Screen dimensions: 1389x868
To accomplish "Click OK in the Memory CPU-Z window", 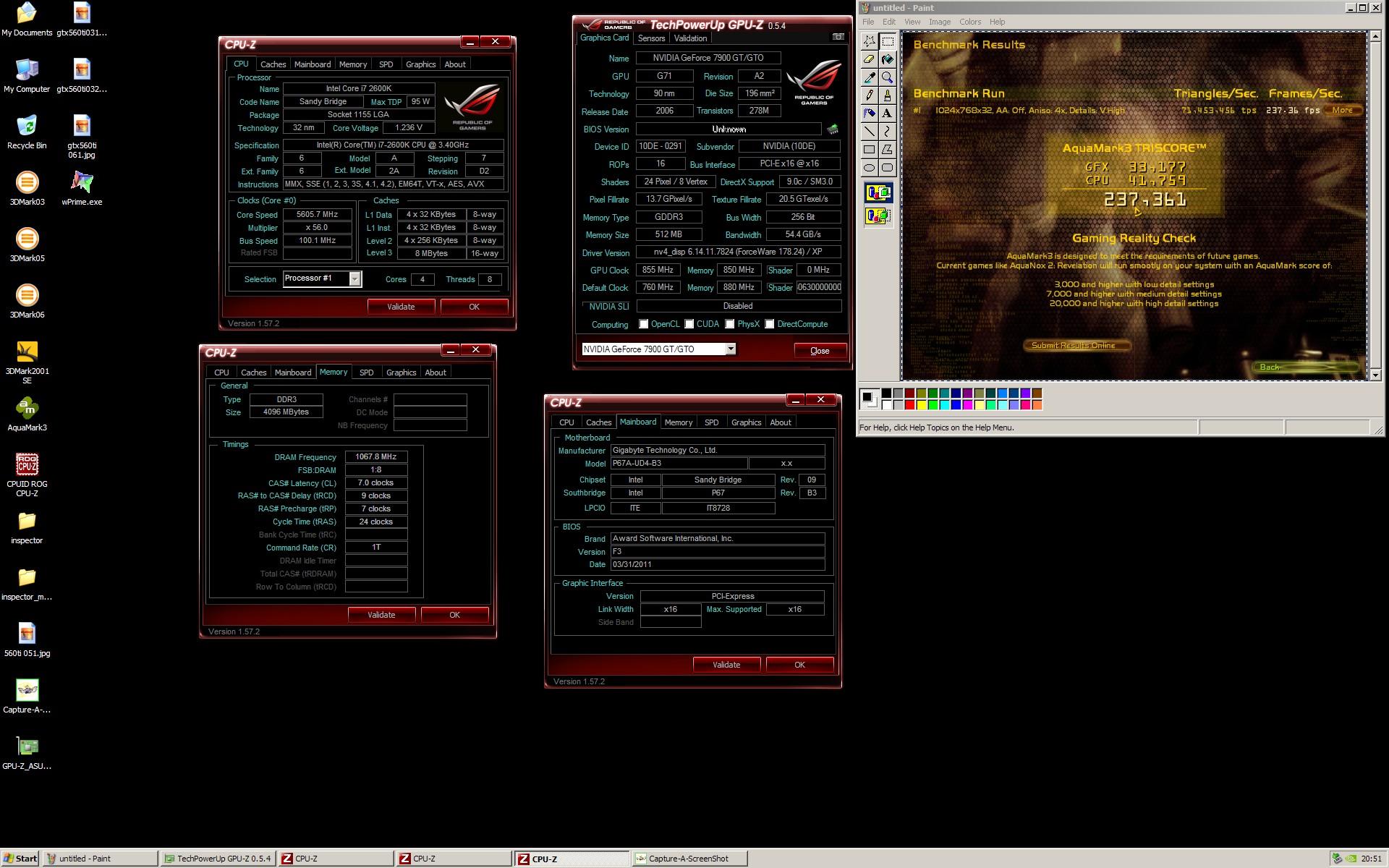I will (454, 615).
